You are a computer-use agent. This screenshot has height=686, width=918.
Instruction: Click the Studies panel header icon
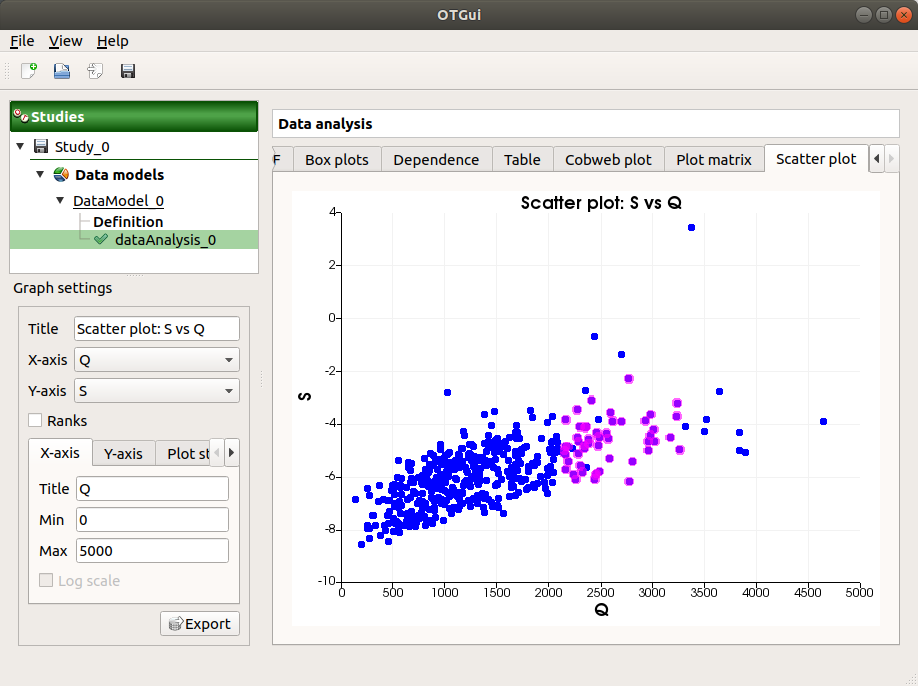(x=21, y=116)
